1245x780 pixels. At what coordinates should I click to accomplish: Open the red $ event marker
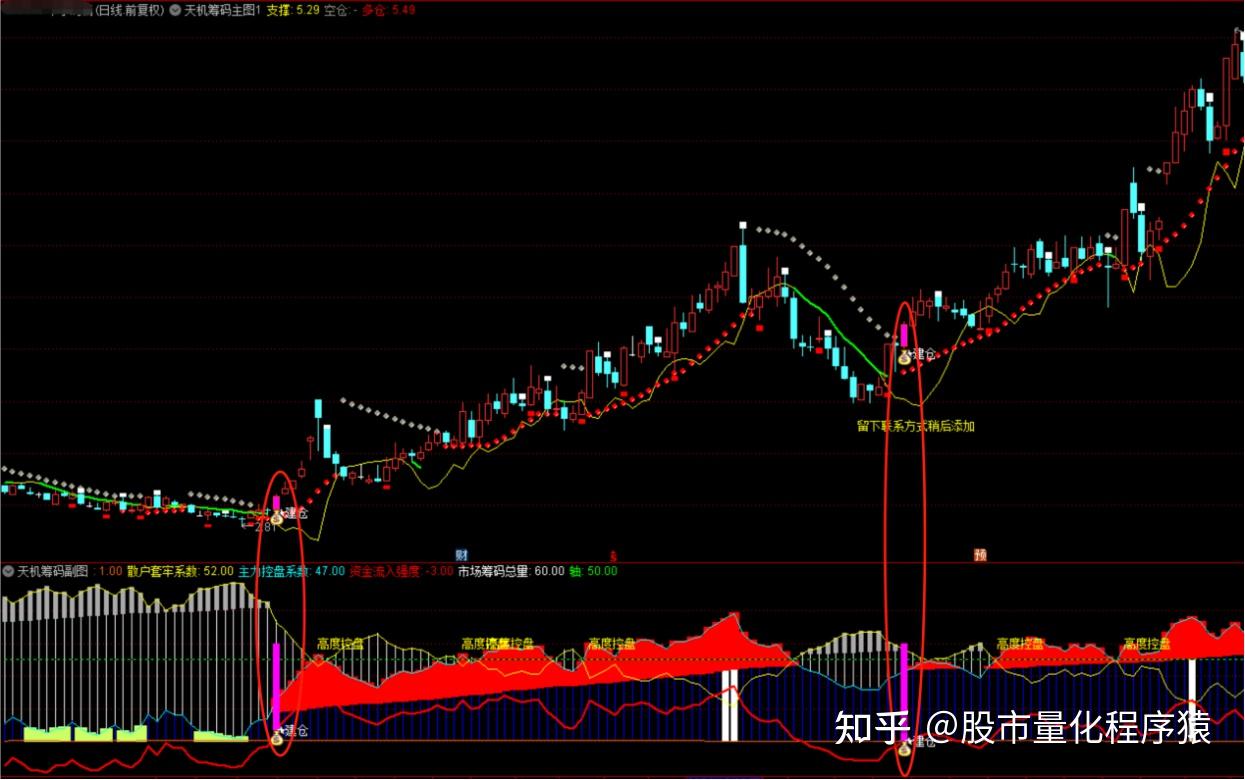614,555
